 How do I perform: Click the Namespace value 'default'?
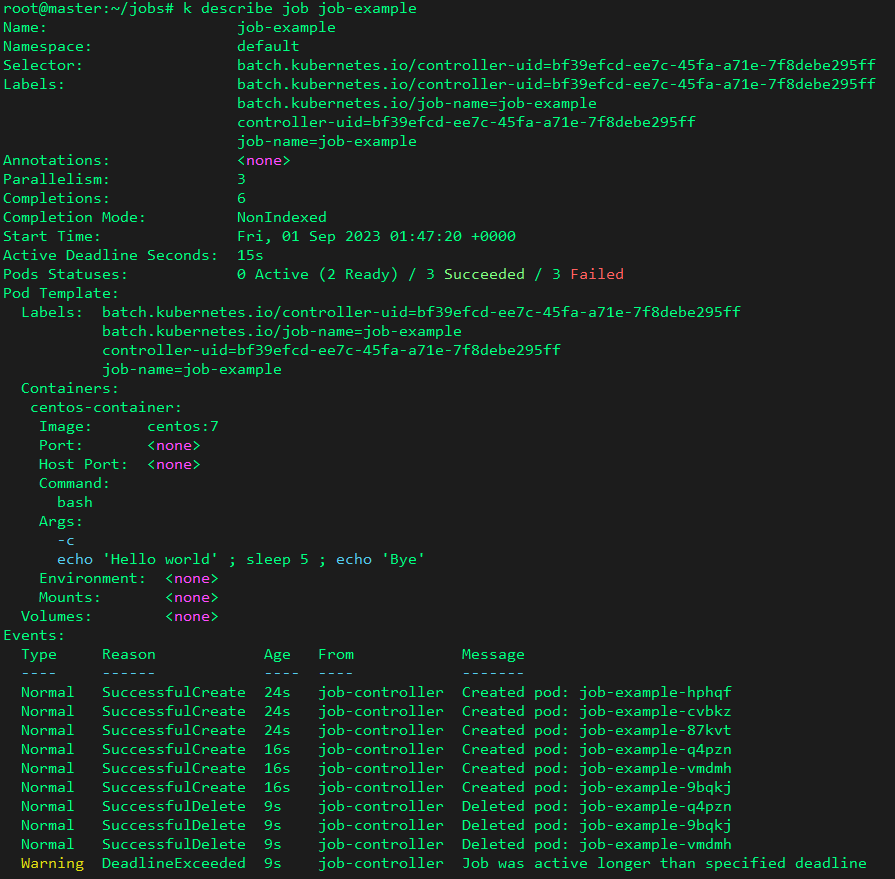(268, 46)
